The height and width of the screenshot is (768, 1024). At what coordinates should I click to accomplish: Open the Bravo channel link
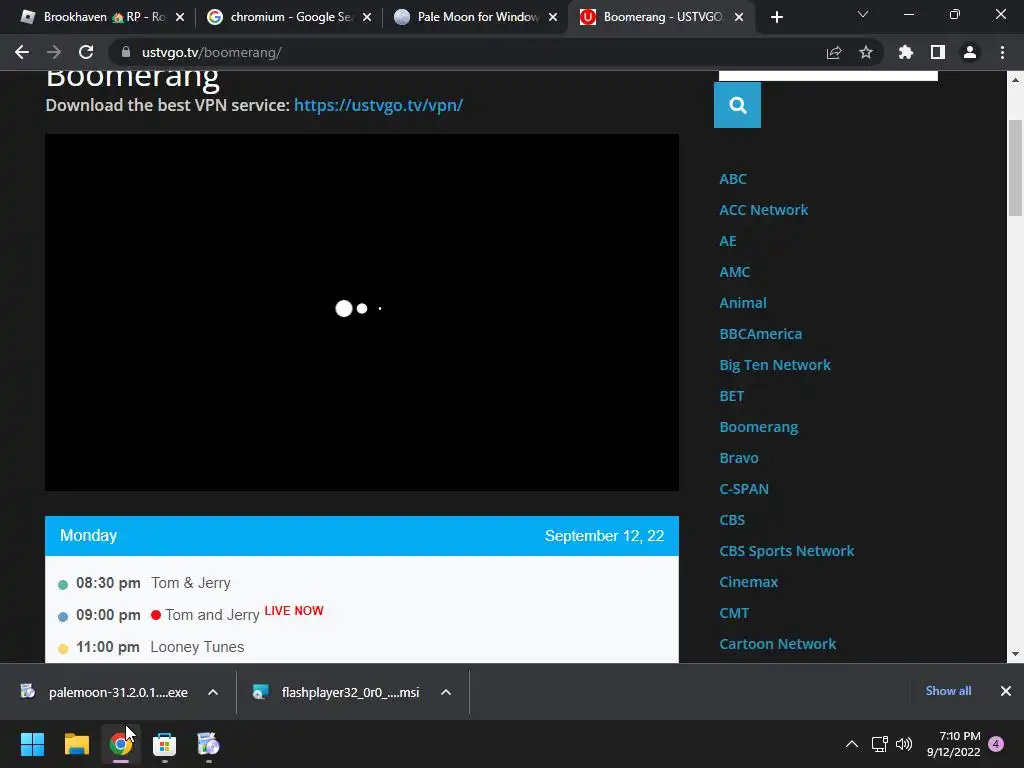(739, 458)
